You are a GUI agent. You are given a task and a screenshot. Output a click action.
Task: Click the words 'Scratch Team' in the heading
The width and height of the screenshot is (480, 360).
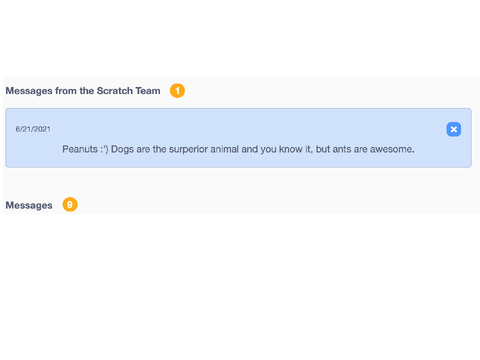[x=128, y=91]
